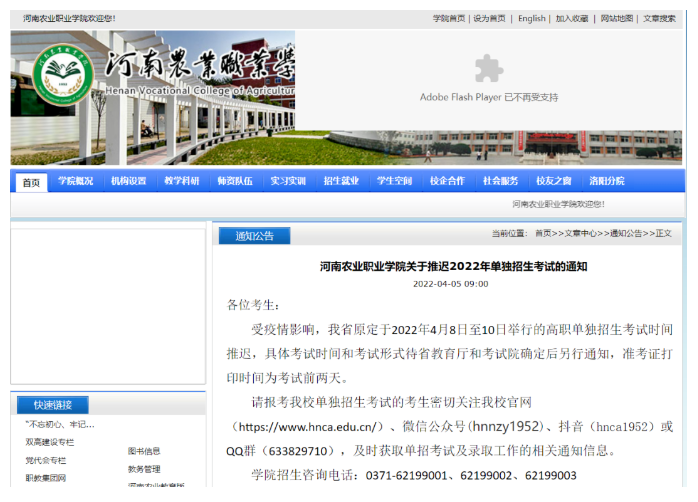The height and width of the screenshot is (502, 698).
Task: Select 招生就业 in the navigation bar
Action: click(x=341, y=181)
